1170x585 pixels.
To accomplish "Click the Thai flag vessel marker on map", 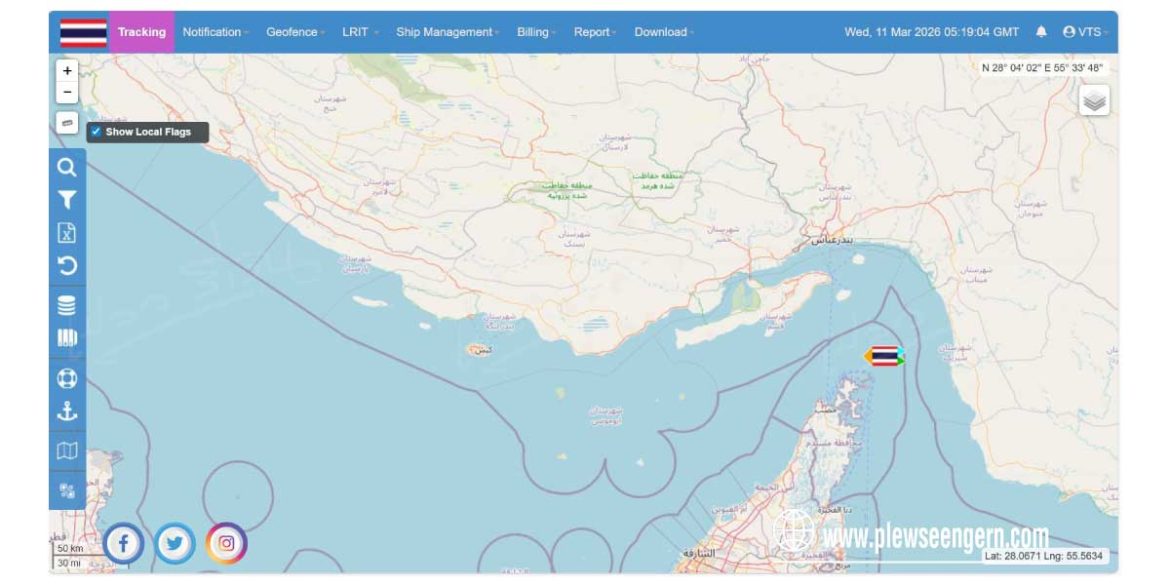I will click(x=884, y=356).
